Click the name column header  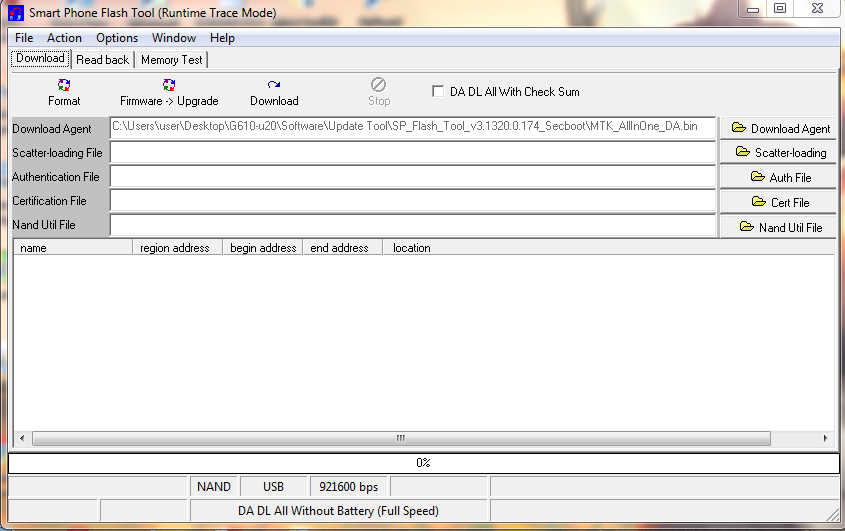[x=73, y=247]
